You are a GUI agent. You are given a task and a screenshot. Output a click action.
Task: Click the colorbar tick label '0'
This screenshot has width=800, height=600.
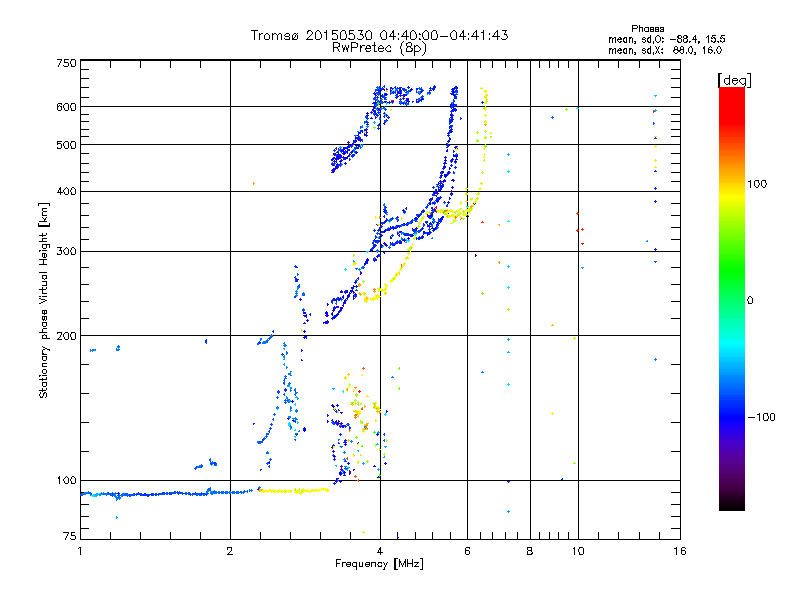tap(749, 301)
